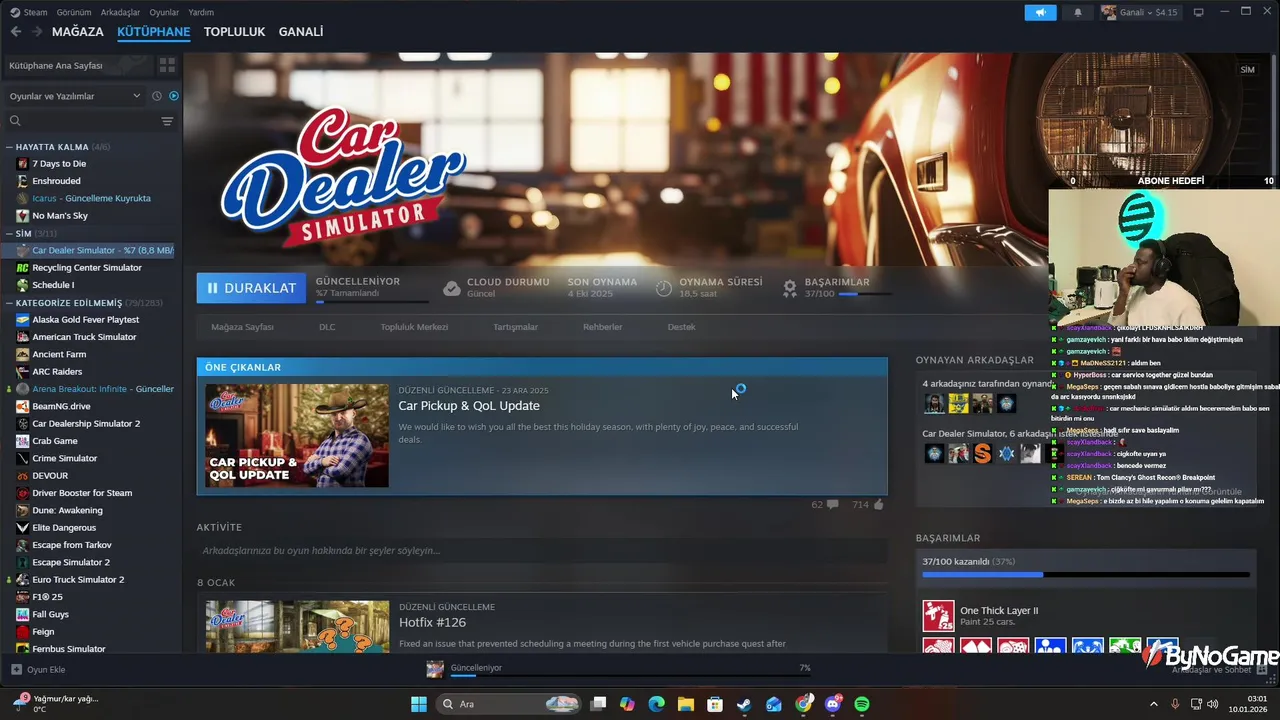The height and width of the screenshot is (720, 1280).
Task: Open Steam from the taskbar
Action: 744,704
